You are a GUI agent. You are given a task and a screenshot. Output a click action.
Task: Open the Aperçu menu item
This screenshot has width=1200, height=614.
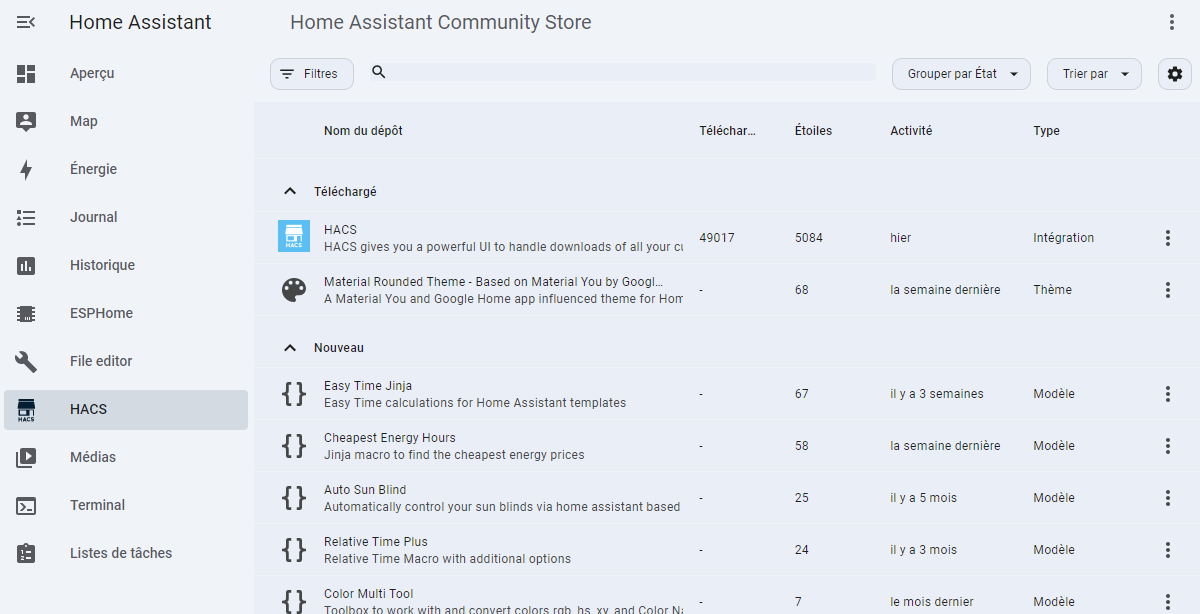pos(126,73)
